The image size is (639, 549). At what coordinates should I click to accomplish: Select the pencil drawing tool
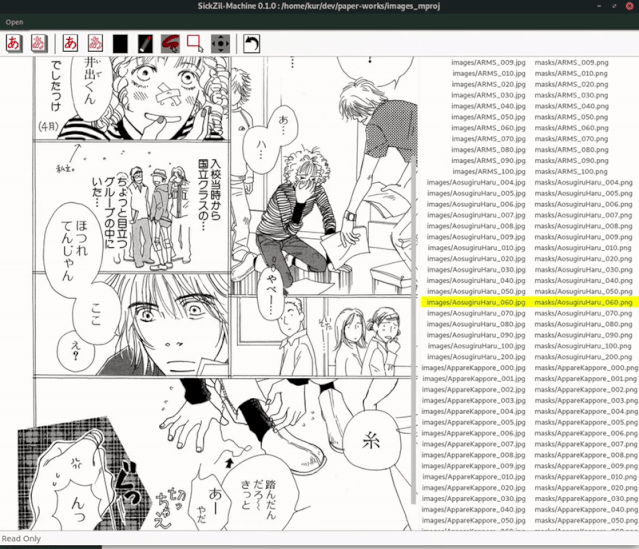point(145,44)
